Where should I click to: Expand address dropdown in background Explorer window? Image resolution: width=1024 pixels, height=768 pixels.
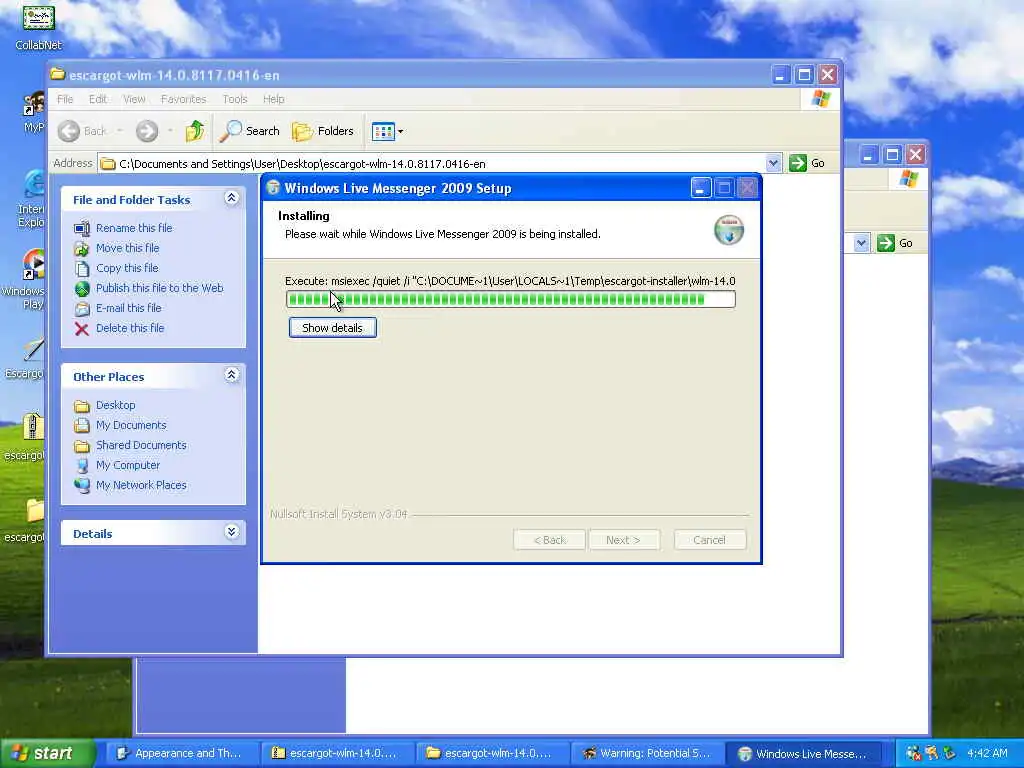[861, 243]
